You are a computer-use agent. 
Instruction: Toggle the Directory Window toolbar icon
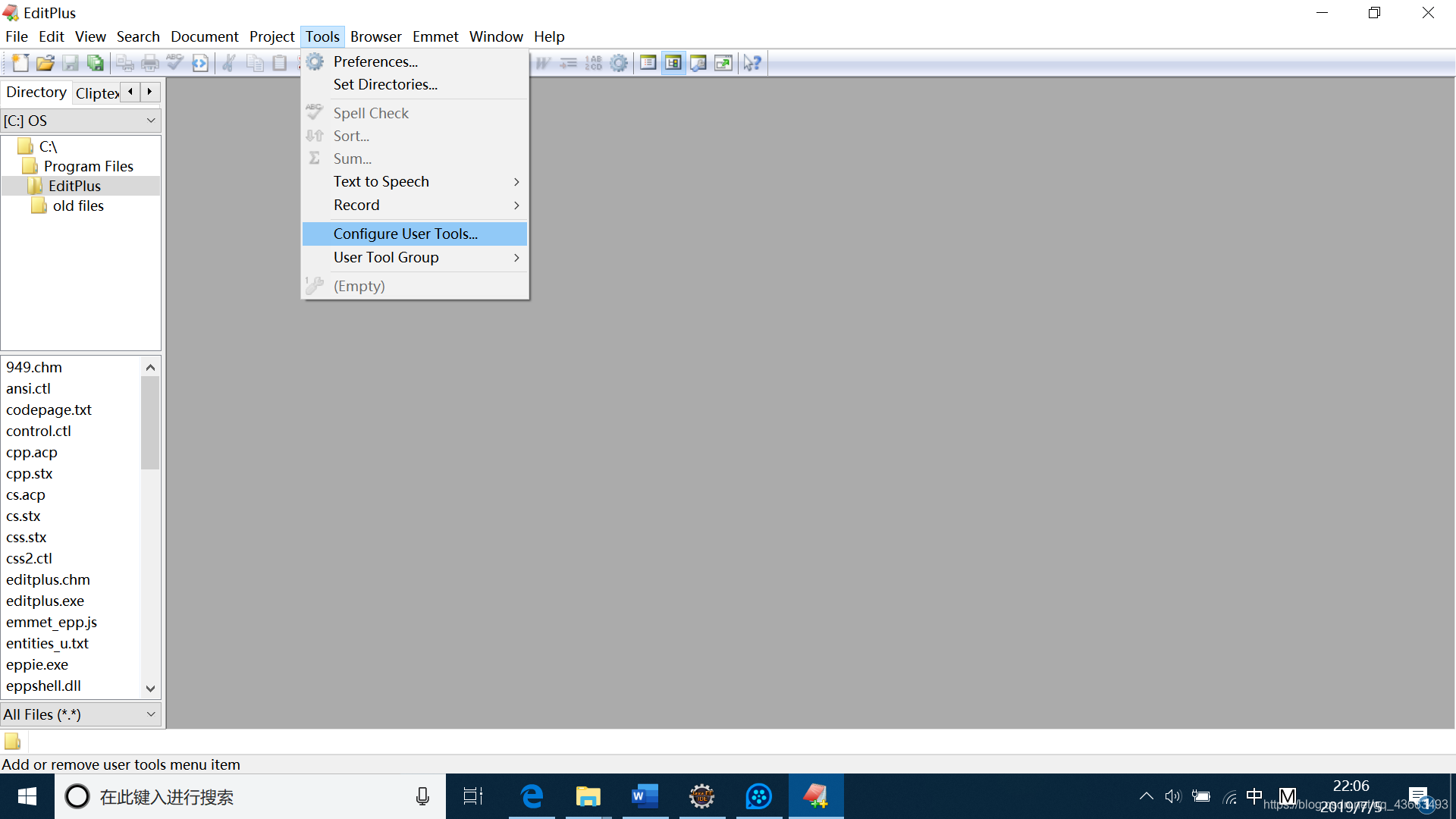pos(673,63)
